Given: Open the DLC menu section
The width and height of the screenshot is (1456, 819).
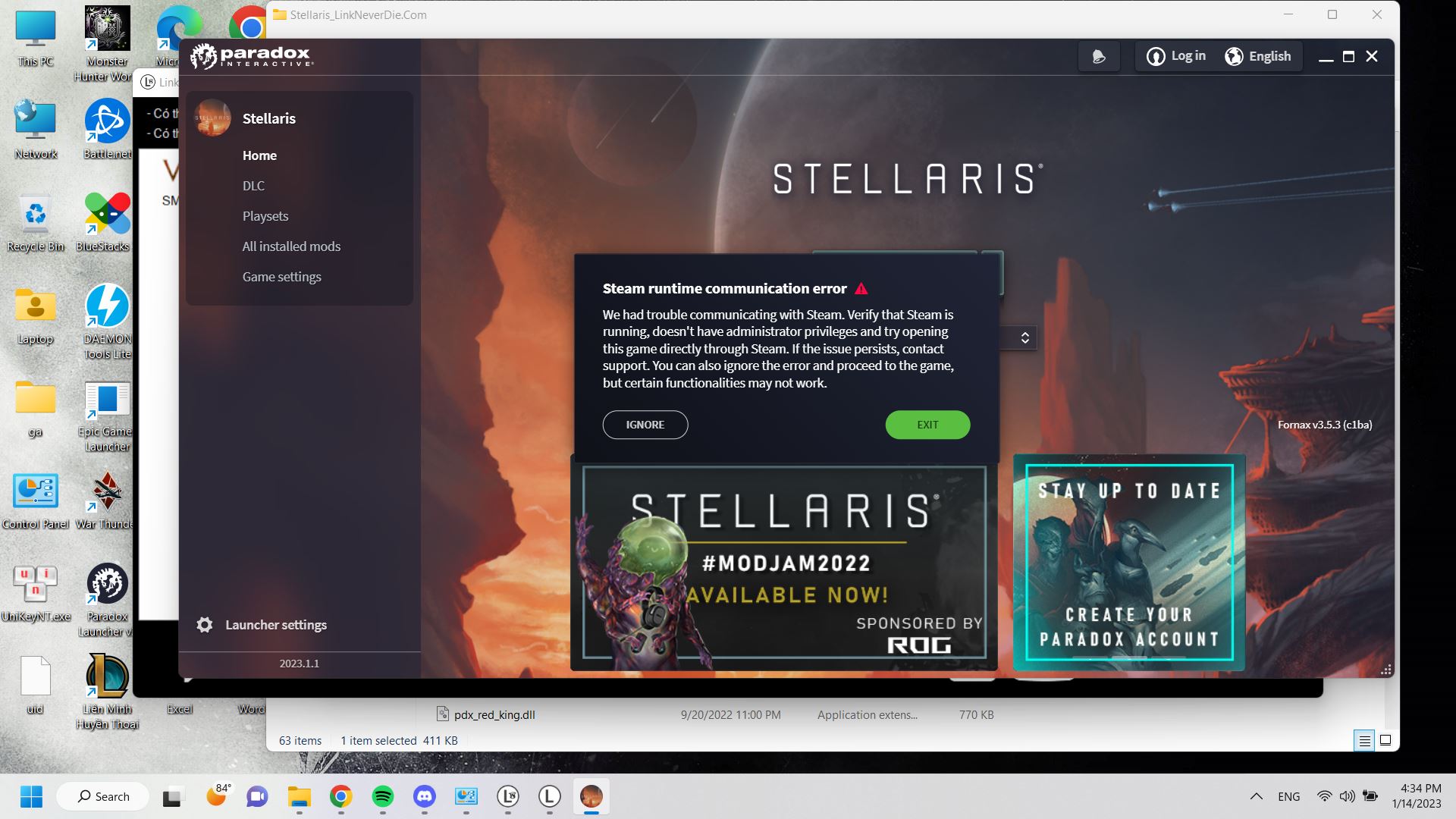Looking at the screenshot, I should (x=253, y=186).
